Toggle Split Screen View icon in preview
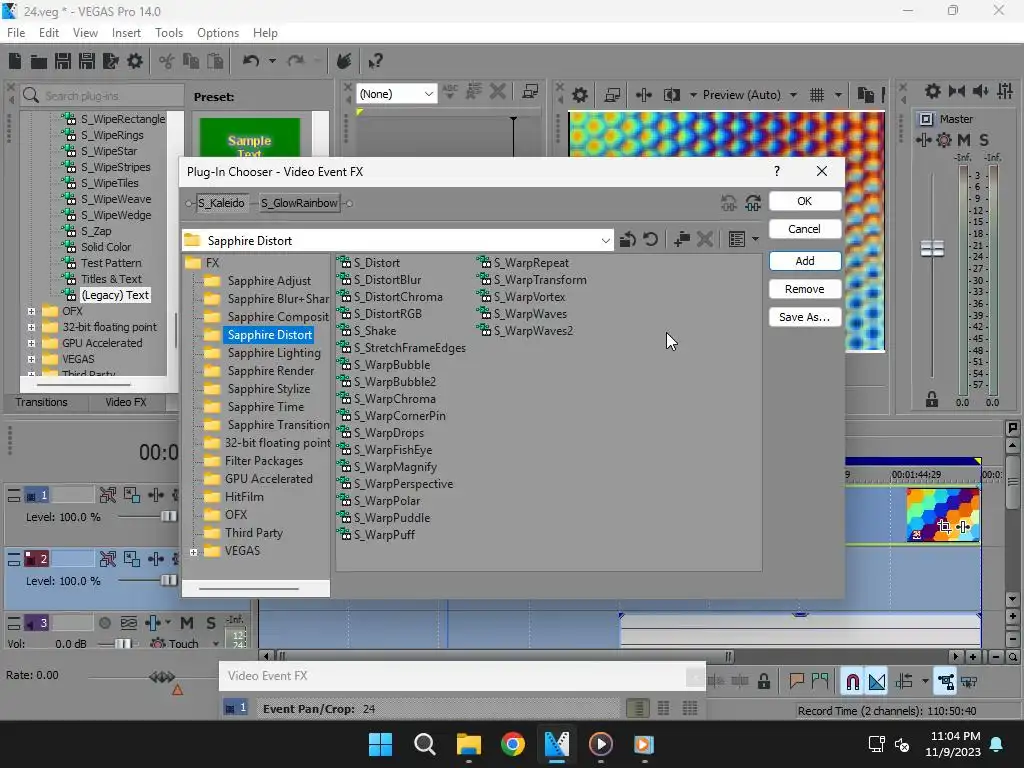The height and width of the screenshot is (768, 1024). point(672,95)
